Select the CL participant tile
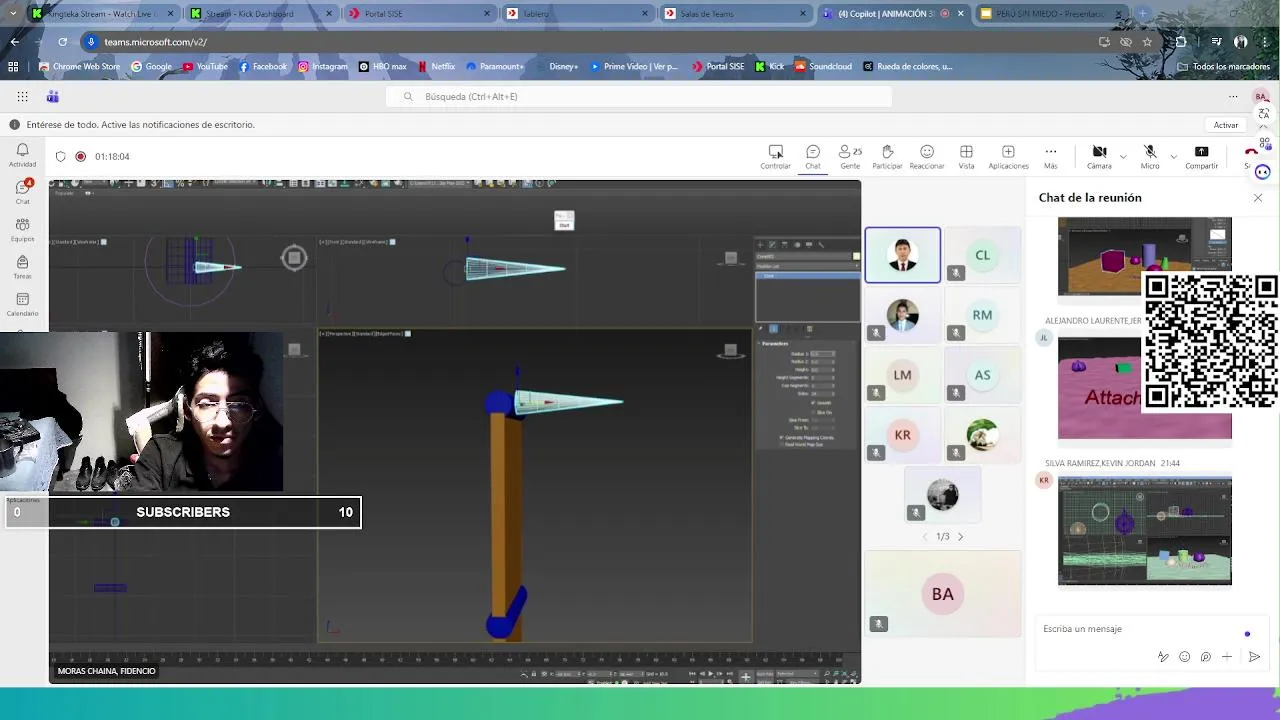Image resolution: width=1280 pixels, height=720 pixels. [982, 255]
